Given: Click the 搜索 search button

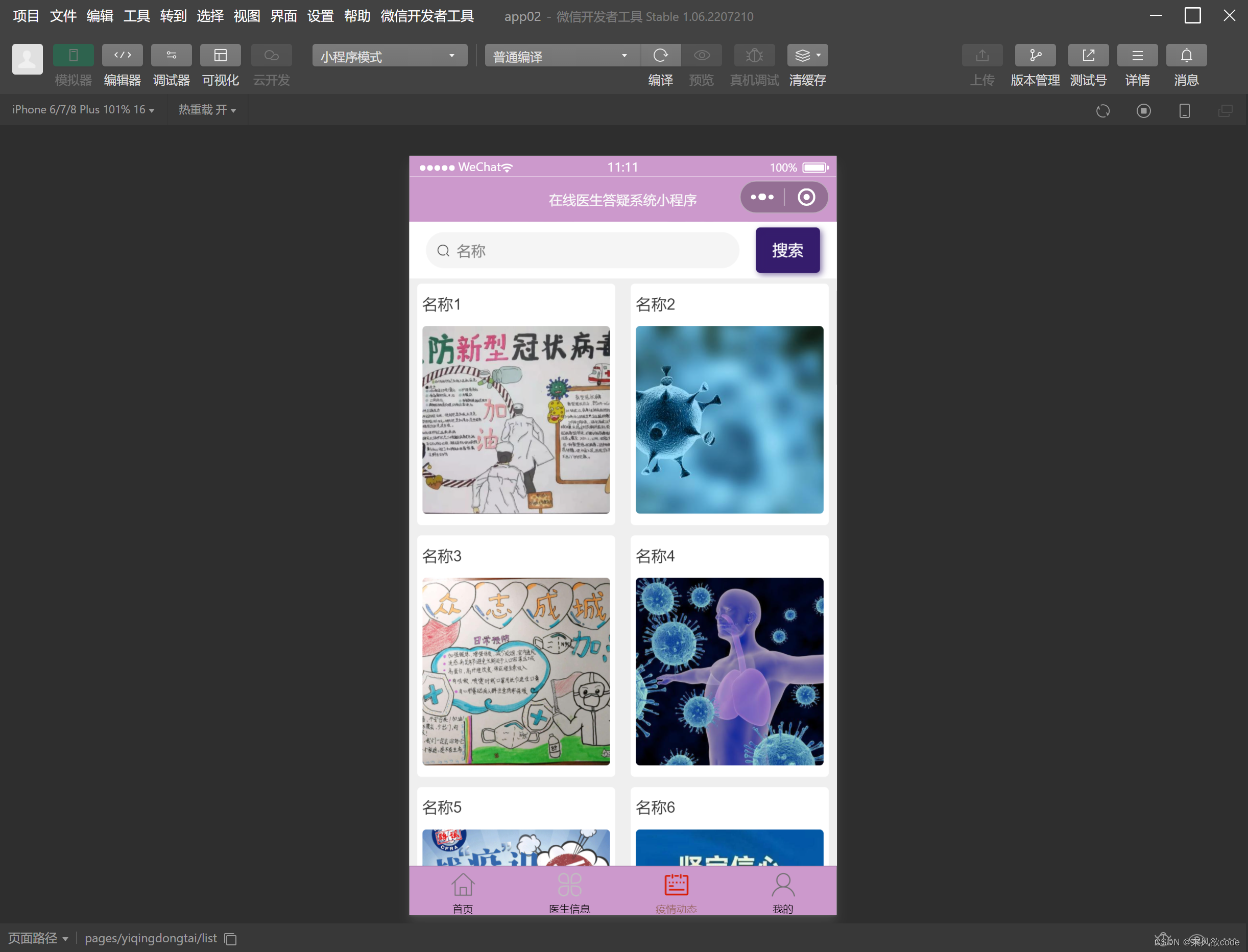Looking at the screenshot, I should (x=787, y=250).
